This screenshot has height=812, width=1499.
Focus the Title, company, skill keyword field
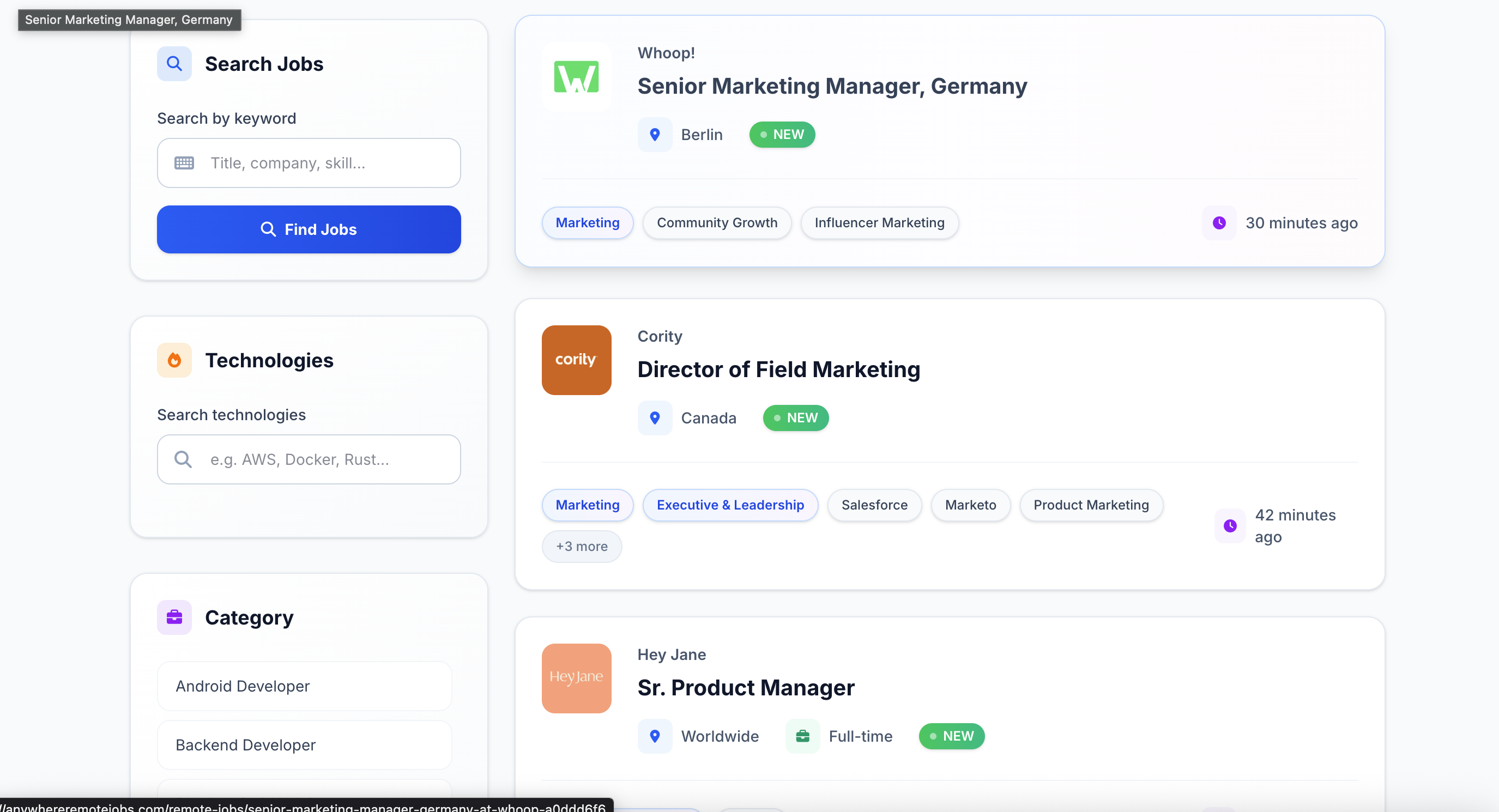(309, 163)
